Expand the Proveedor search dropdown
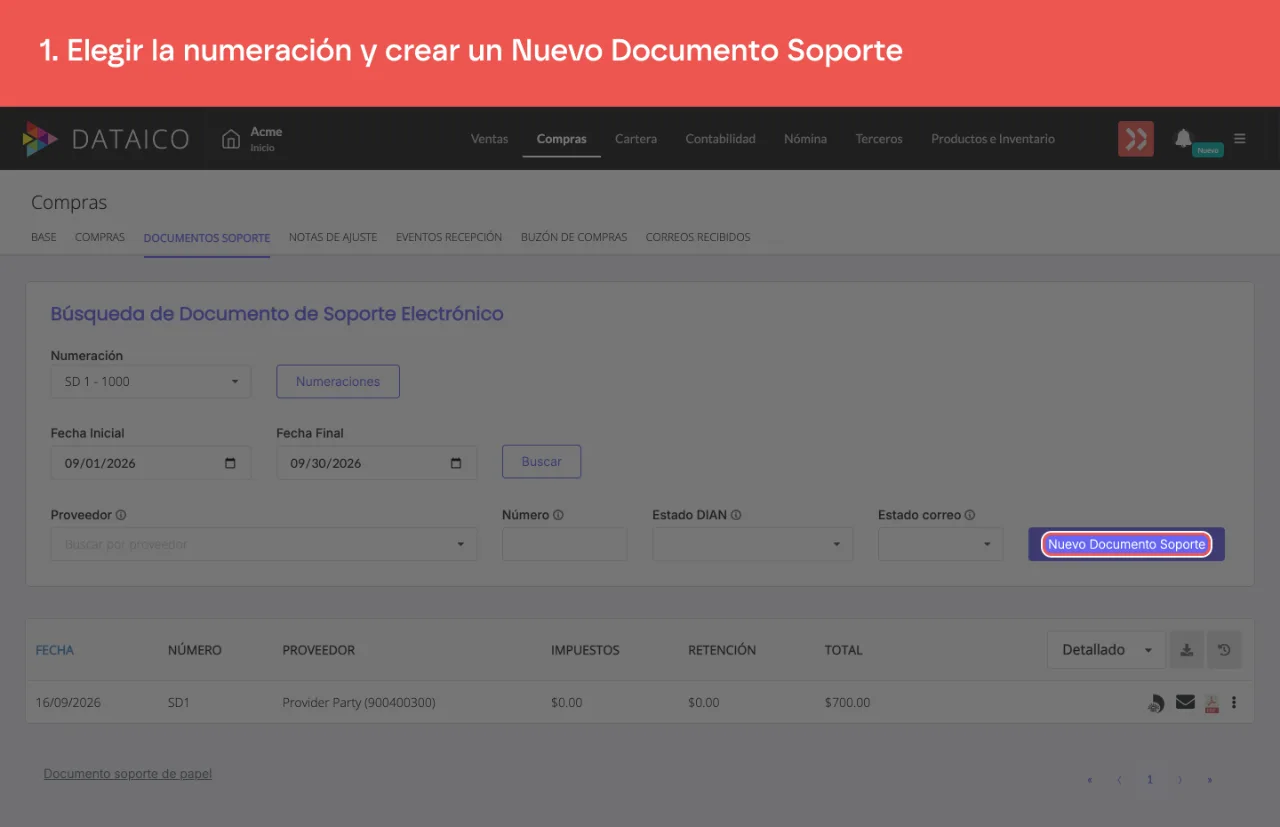The height and width of the screenshot is (827, 1280). [x=264, y=544]
